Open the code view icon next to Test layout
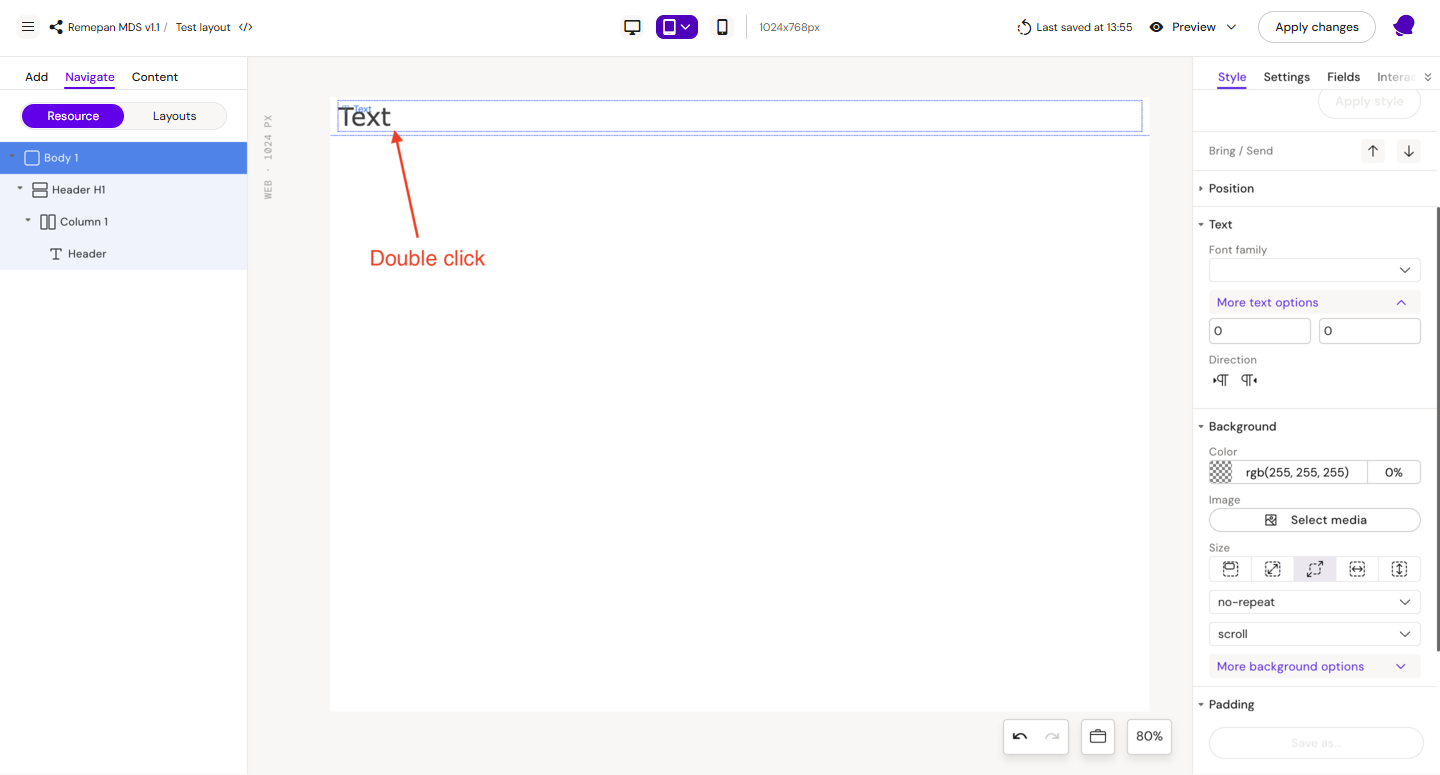Viewport: 1440px width, 775px height. pyautogui.click(x=246, y=27)
